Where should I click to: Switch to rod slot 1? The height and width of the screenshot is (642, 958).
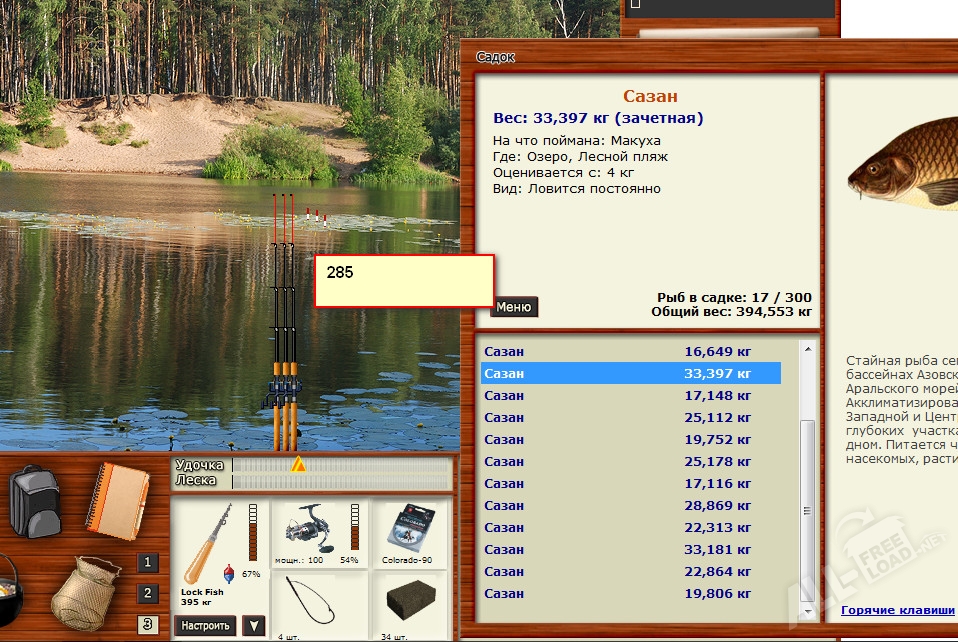click(x=148, y=562)
